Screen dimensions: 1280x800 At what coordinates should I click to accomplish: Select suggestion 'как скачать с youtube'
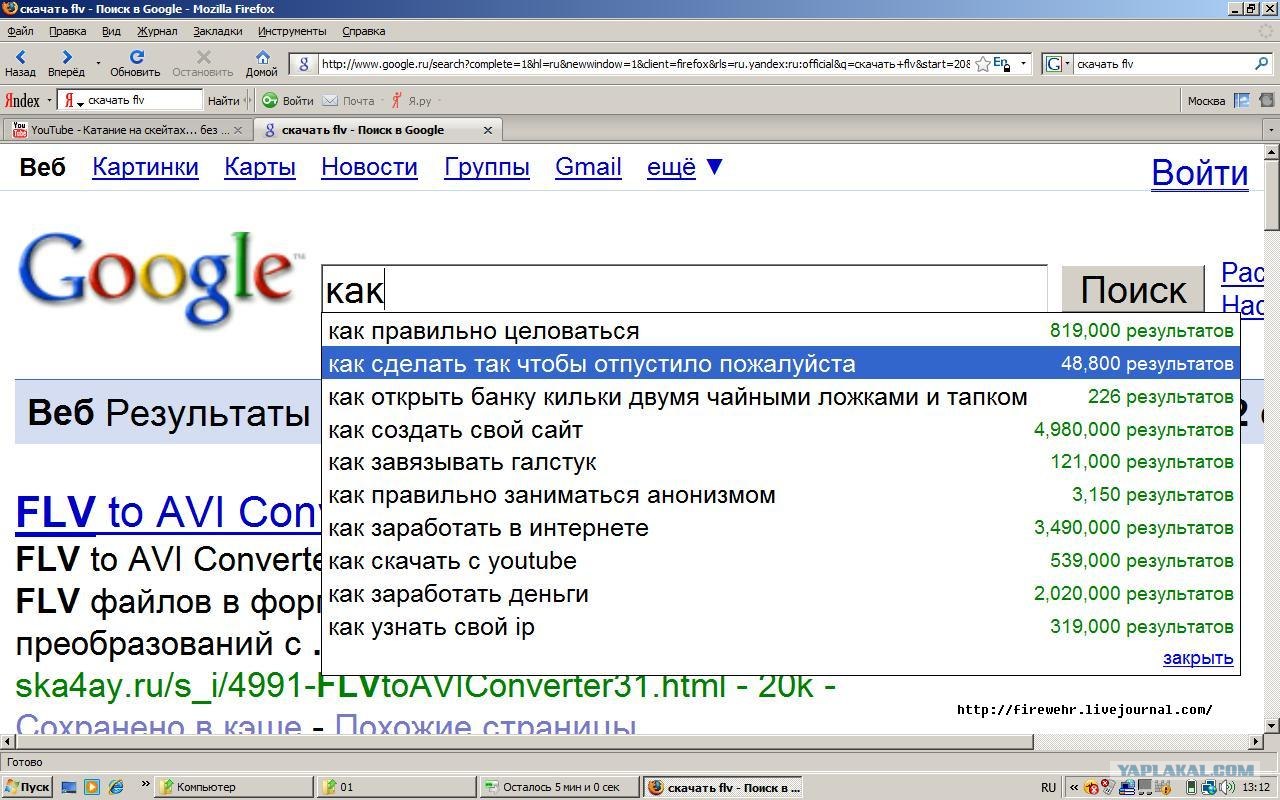pos(781,561)
